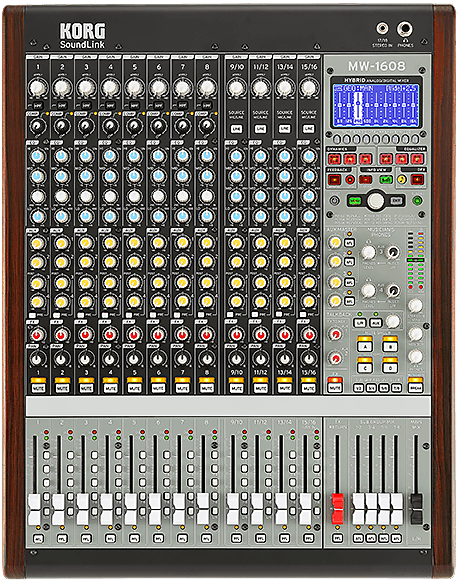Click the BREAK button above main mix

point(415,387)
